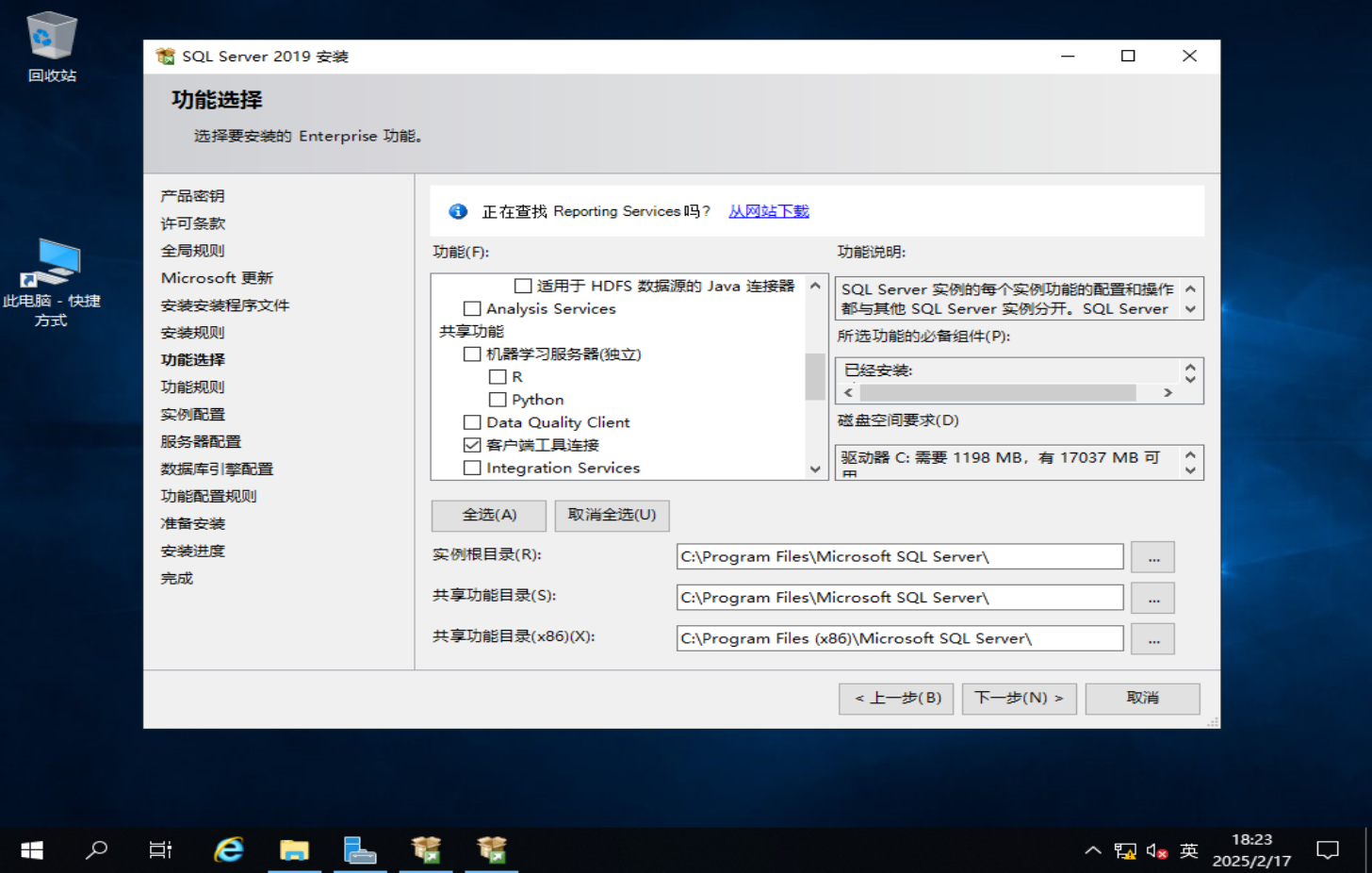Click the feature list vertical scrollbar thumb
Viewport: 1372px width, 873px height.
coord(815,377)
